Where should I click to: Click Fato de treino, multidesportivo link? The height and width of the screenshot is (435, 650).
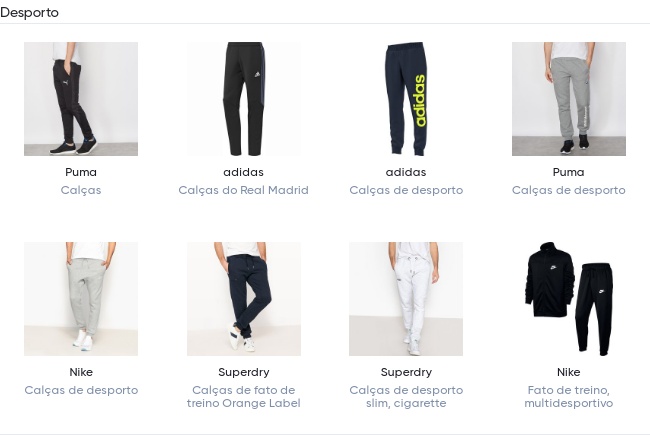click(569, 396)
